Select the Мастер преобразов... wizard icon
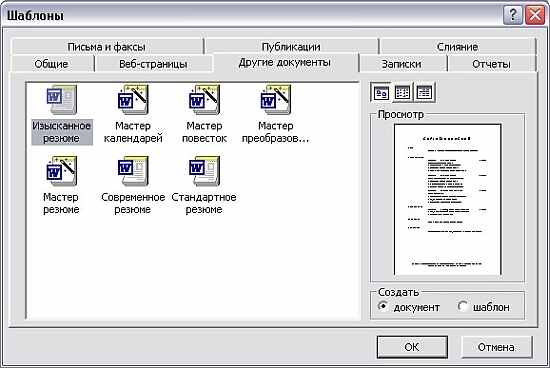The height and width of the screenshot is (368, 550). pyautogui.click(x=276, y=99)
